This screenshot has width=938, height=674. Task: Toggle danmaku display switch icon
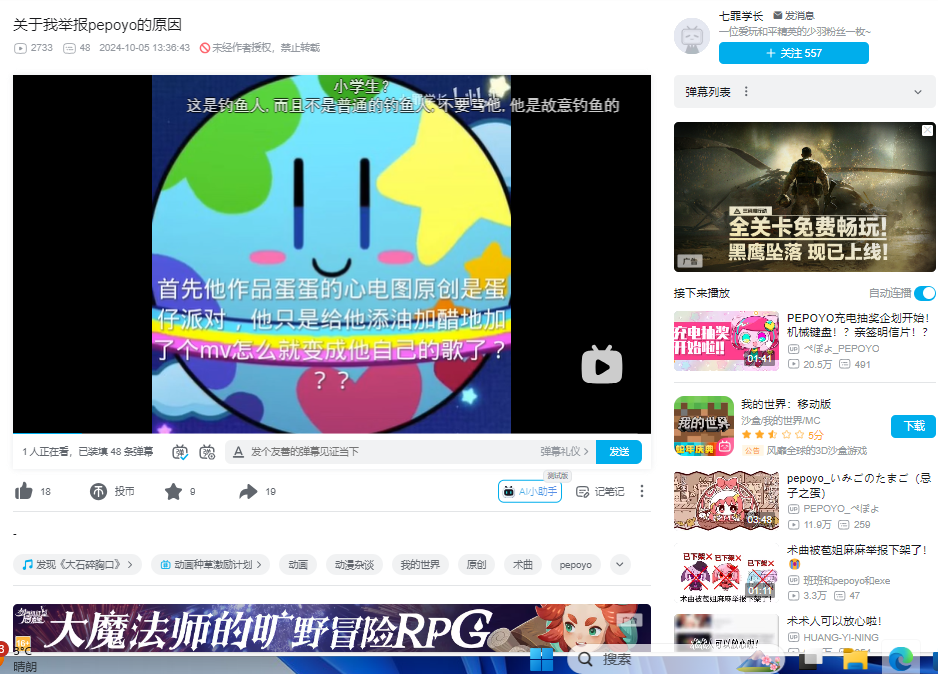[180, 452]
